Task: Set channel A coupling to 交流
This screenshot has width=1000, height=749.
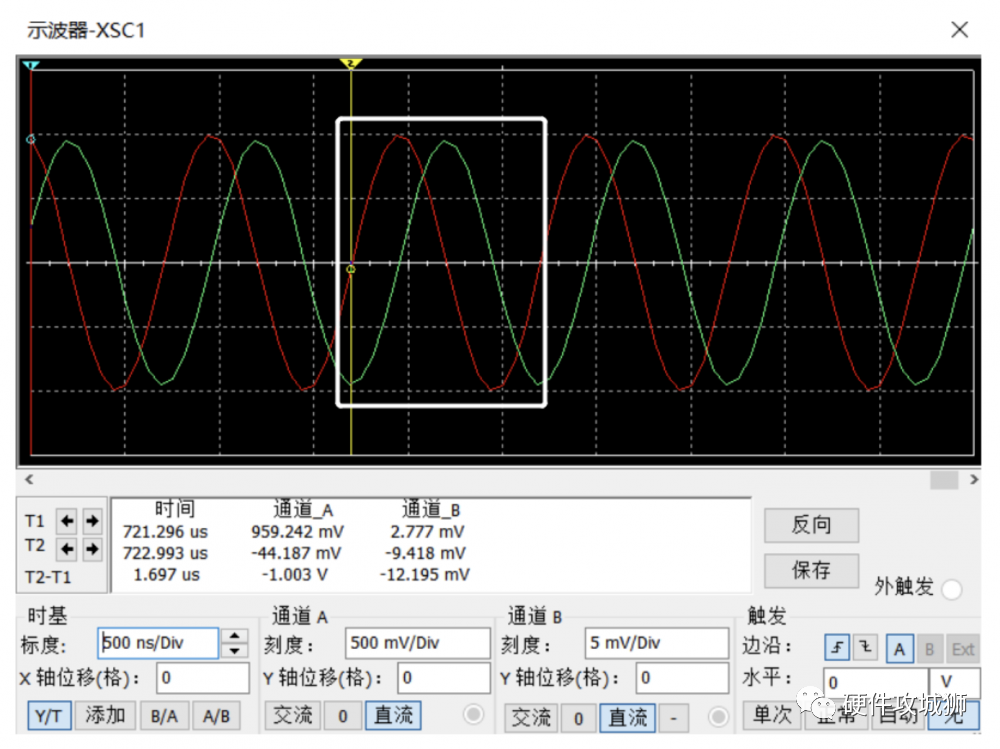Action: (293, 716)
